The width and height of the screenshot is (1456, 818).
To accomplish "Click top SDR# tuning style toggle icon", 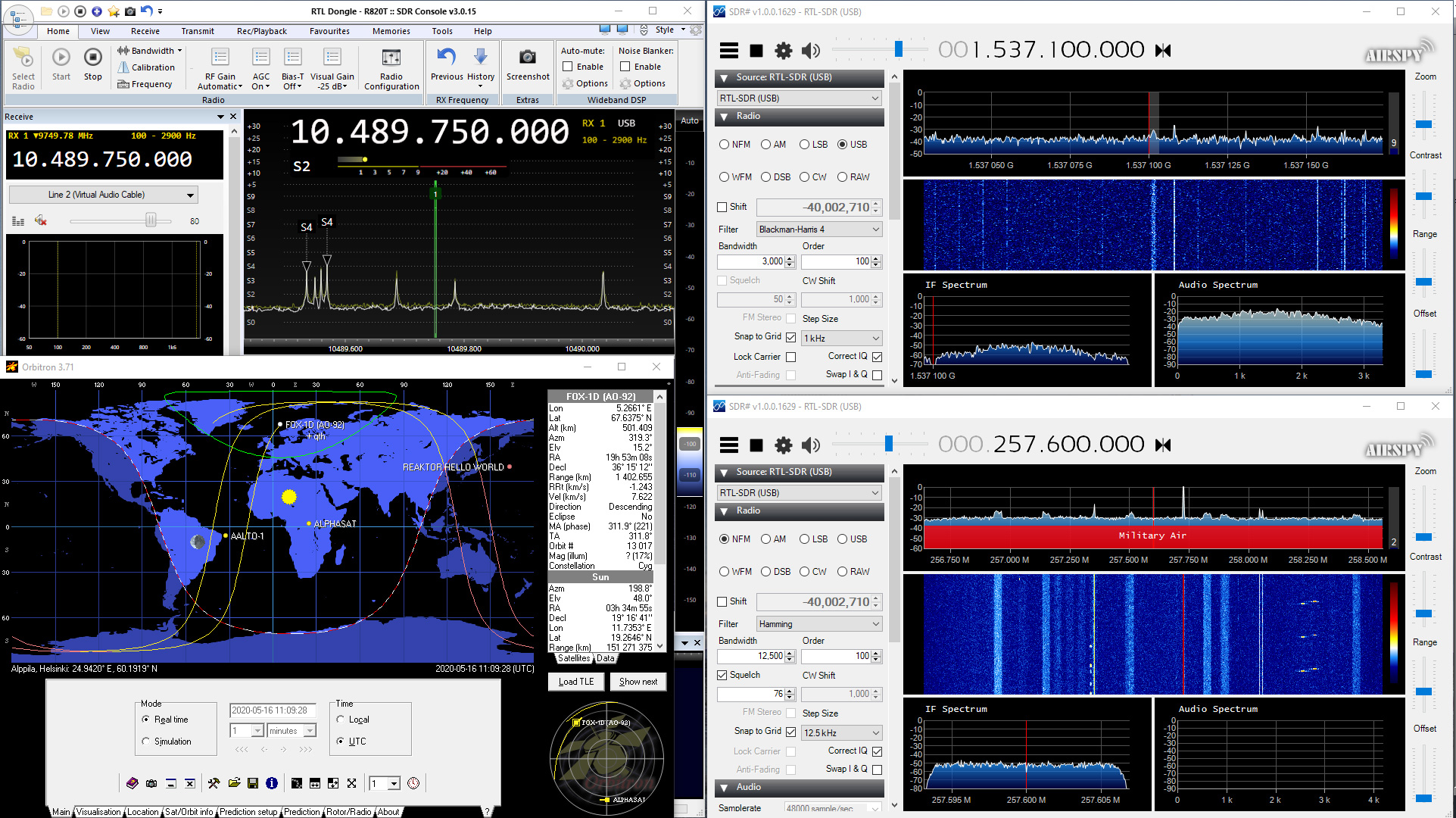I will pos(1163,51).
